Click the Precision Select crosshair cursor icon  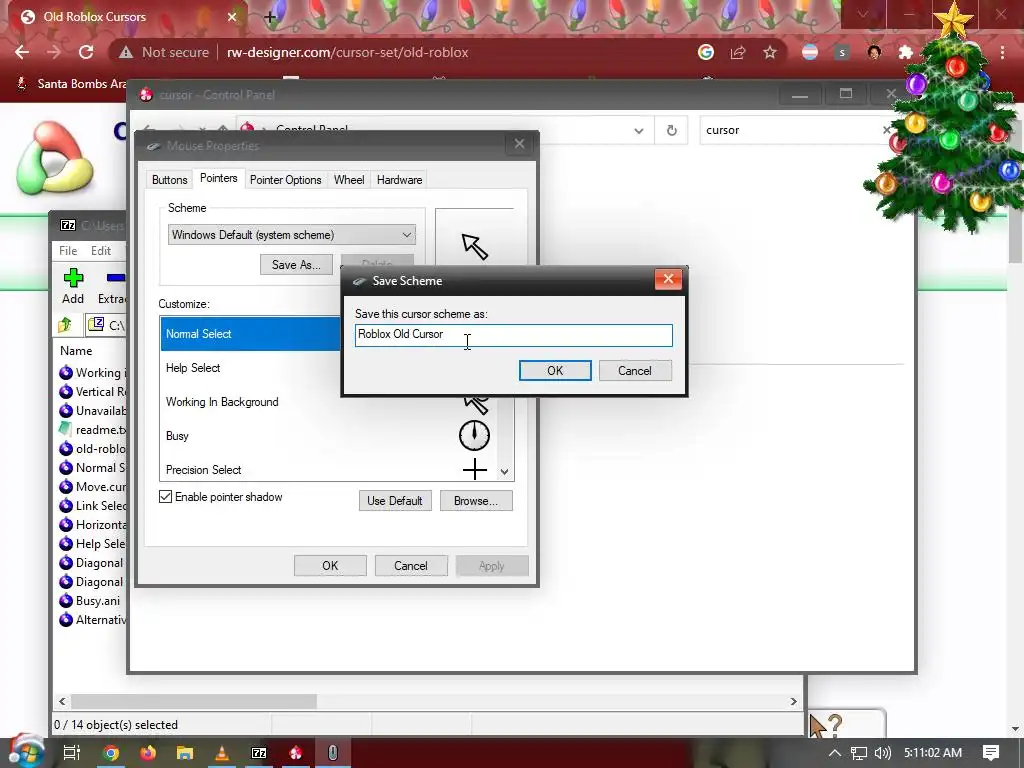click(475, 469)
